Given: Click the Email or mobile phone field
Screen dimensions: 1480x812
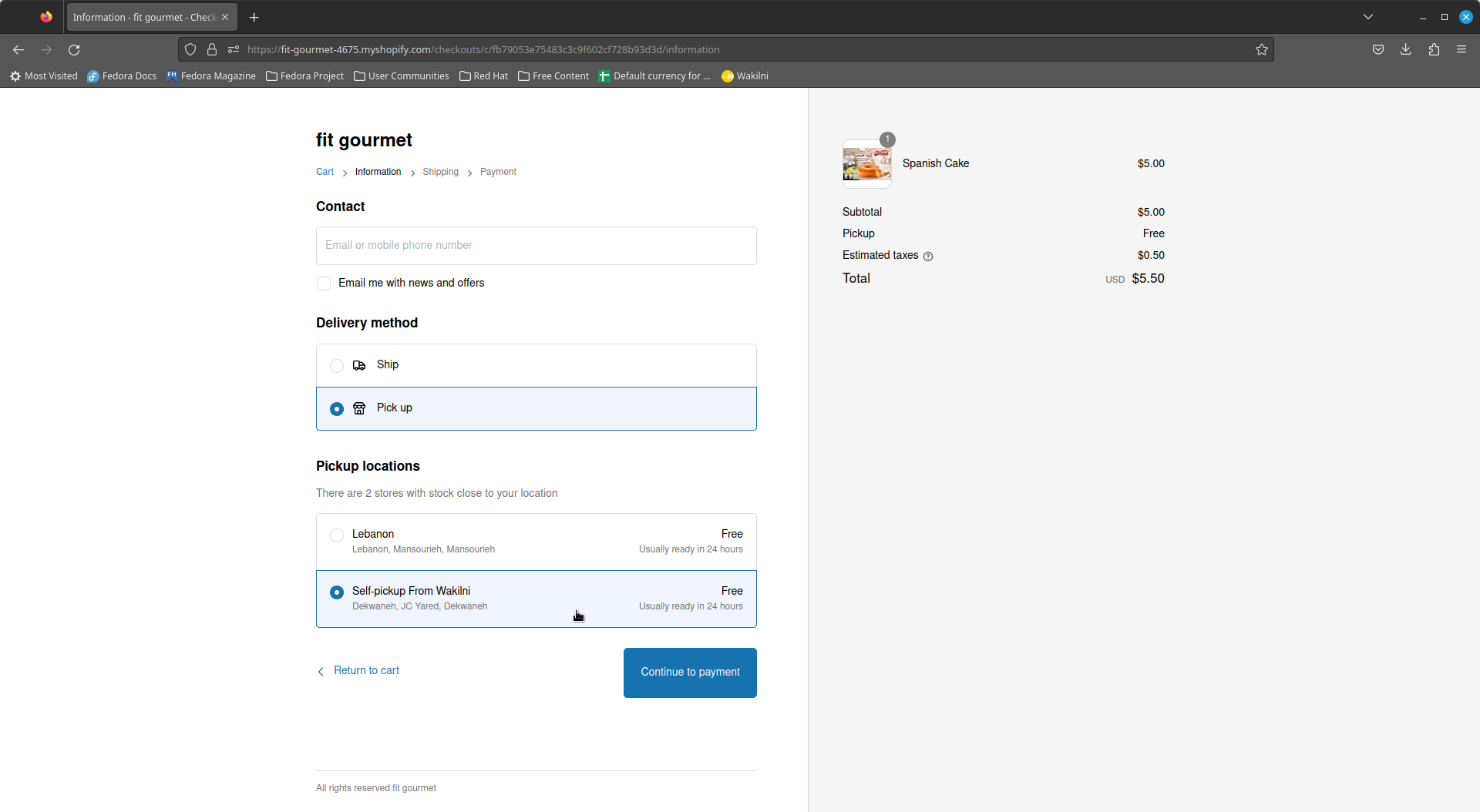Looking at the screenshot, I should [536, 246].
